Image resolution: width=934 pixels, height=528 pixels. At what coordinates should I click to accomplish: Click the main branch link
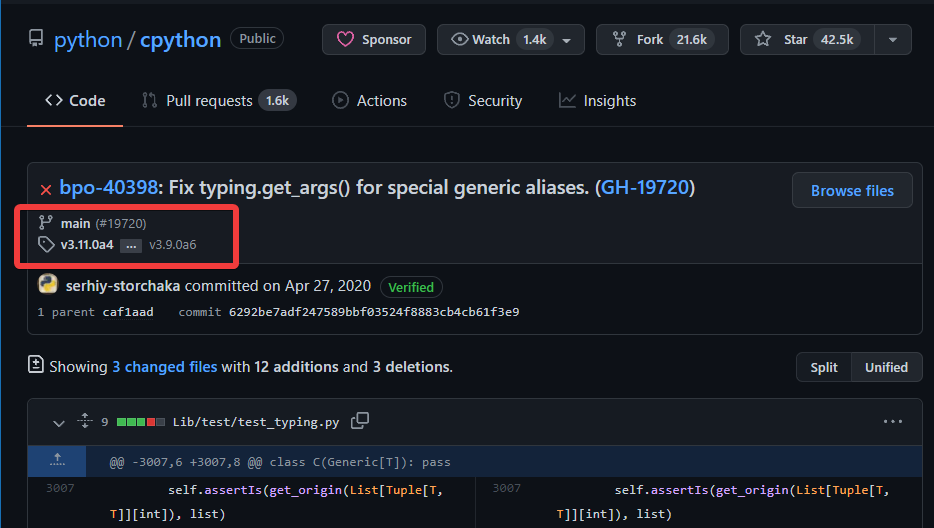(x=75, y=223)
